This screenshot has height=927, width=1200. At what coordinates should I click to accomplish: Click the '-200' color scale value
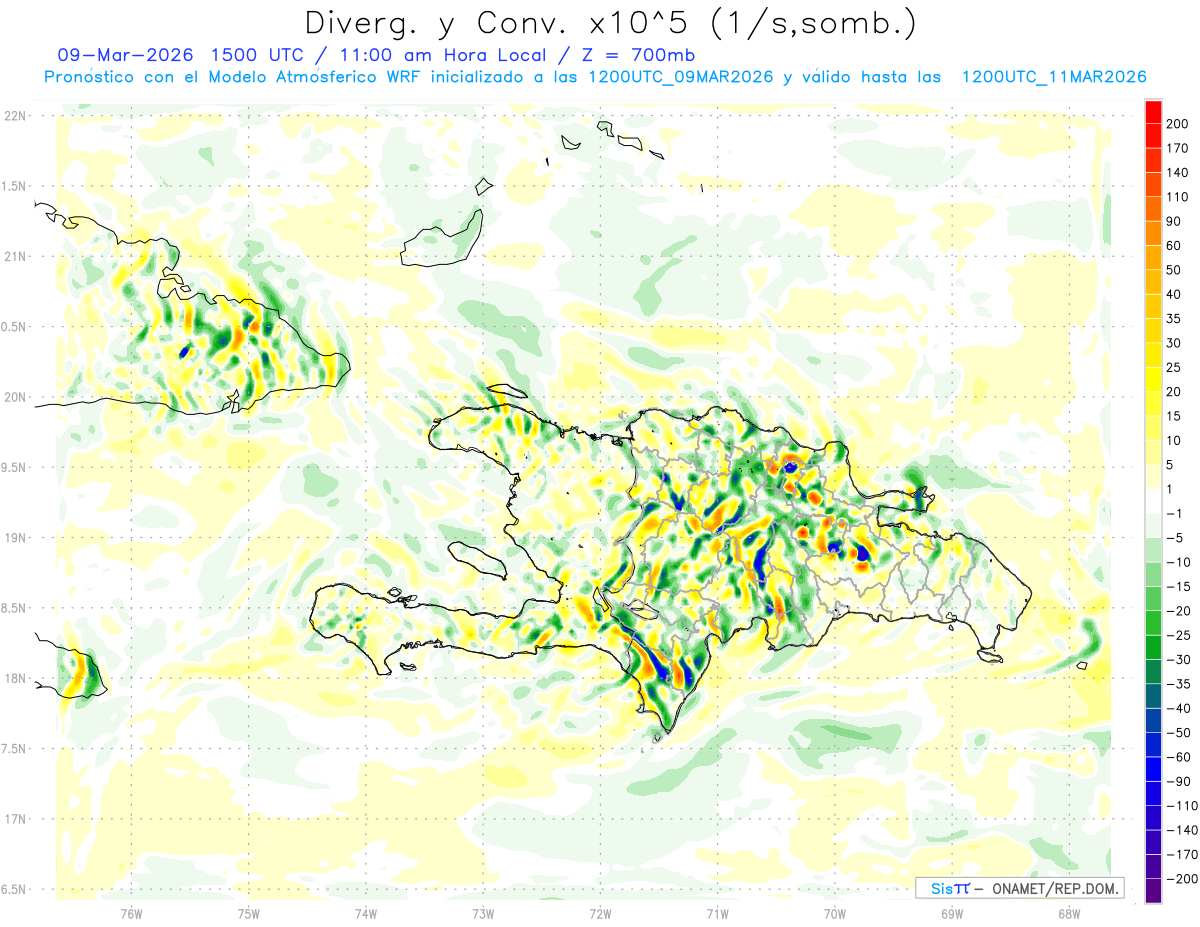pyautogui.click(x=1181, y=879)
